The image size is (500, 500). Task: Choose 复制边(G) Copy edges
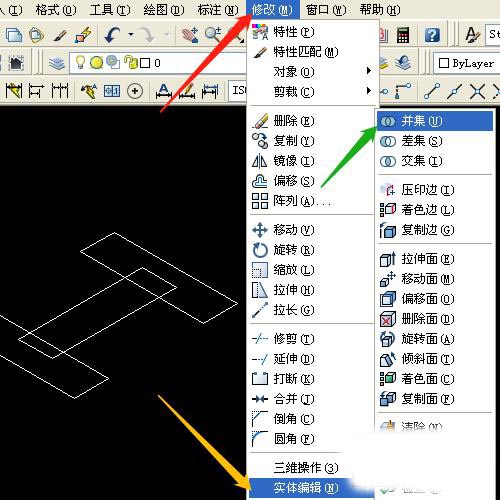point(435,230)
